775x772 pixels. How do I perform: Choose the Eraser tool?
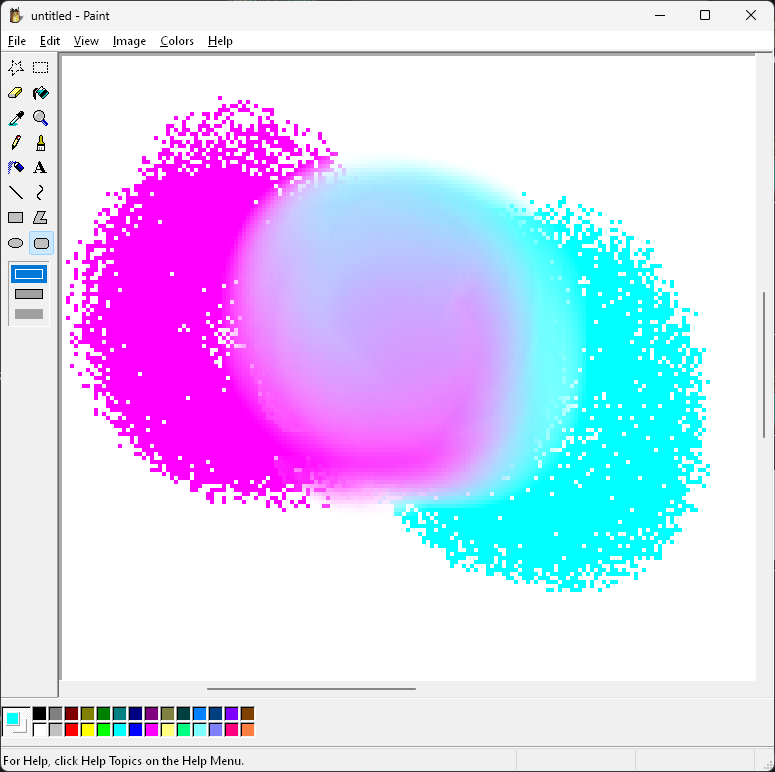click(16, 92)
